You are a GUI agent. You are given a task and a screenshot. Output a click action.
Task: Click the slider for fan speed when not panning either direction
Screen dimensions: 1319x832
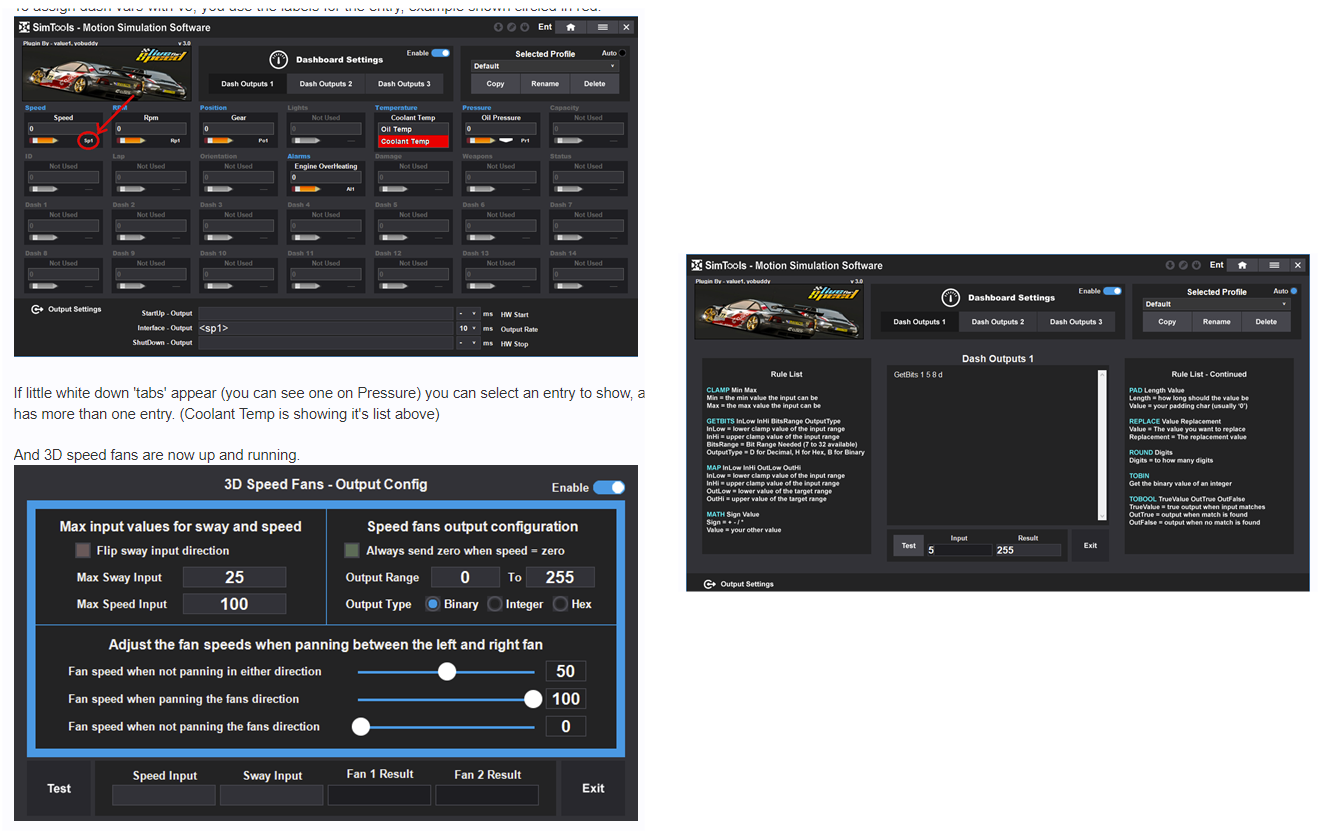(447, 672)
